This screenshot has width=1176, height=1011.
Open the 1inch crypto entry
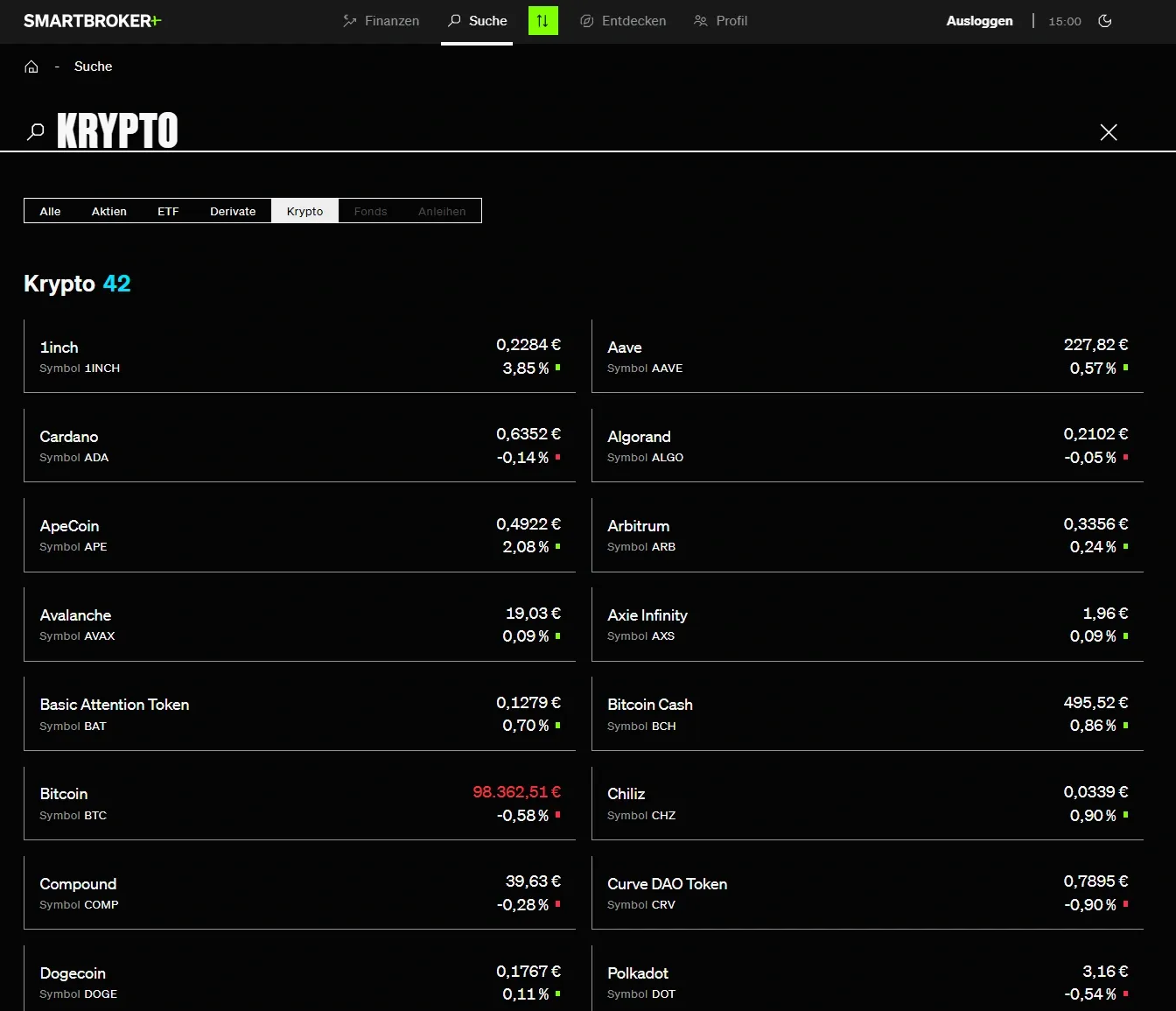click(299, 356)
